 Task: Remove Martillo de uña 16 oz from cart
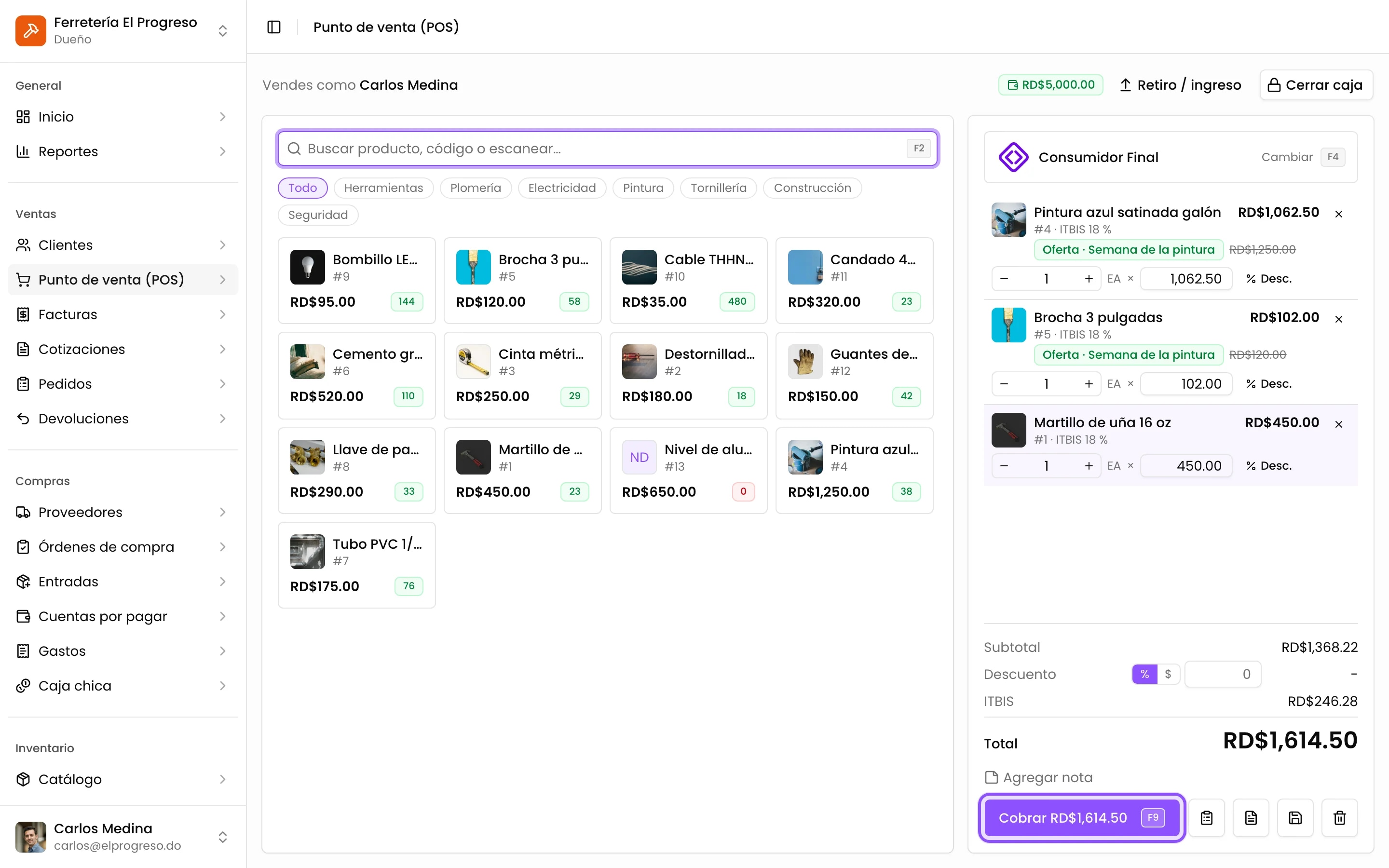[x=1338, y=424]
